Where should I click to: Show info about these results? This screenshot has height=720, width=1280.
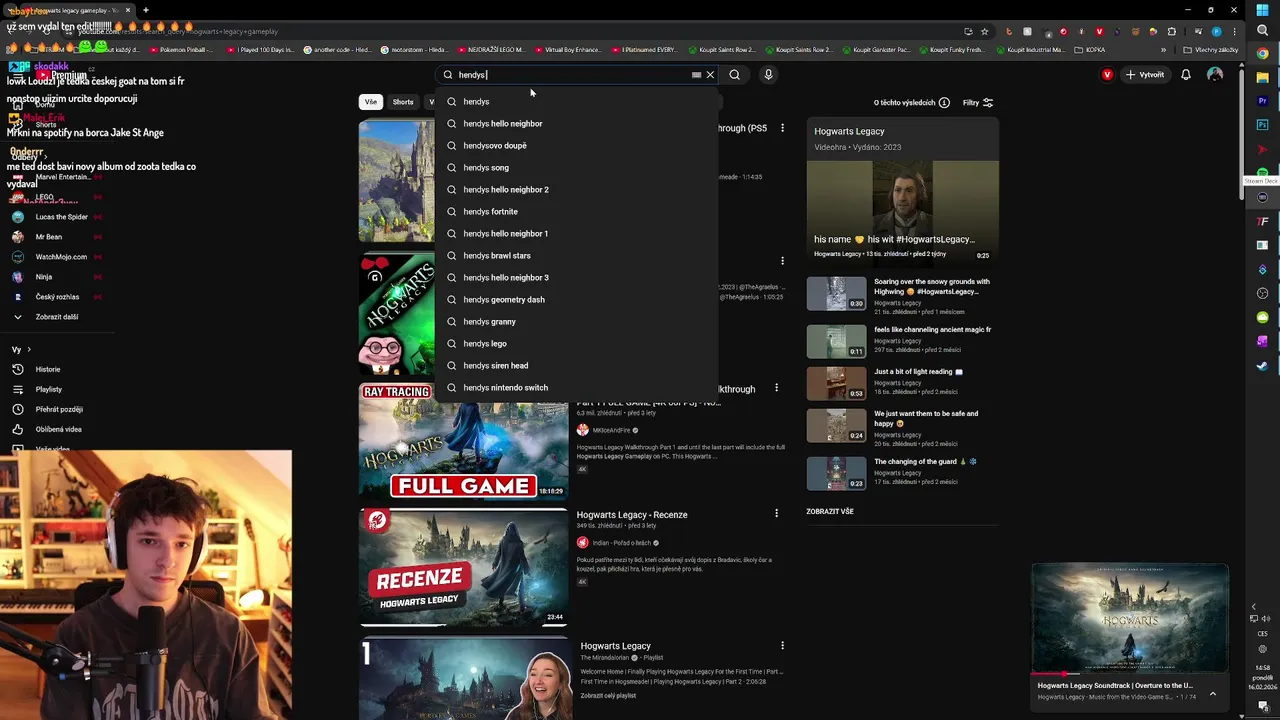click(944, 103)
